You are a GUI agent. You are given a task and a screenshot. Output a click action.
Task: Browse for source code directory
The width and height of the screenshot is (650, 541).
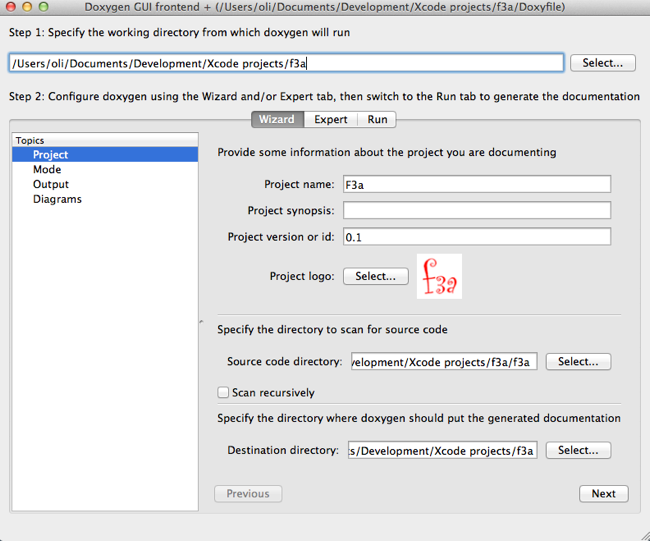578,362
